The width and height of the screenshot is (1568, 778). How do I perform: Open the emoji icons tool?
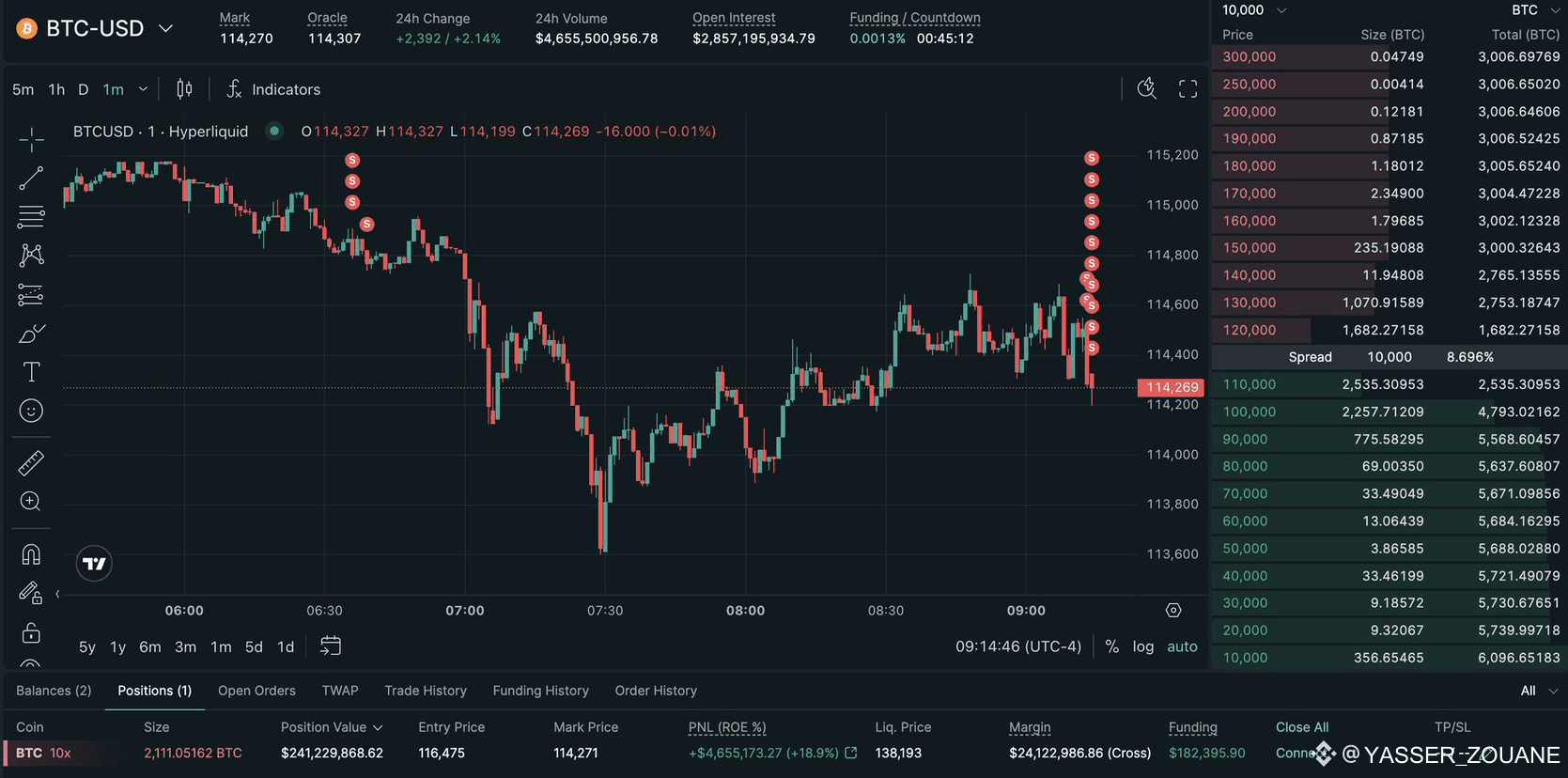[x=31, y=411]
